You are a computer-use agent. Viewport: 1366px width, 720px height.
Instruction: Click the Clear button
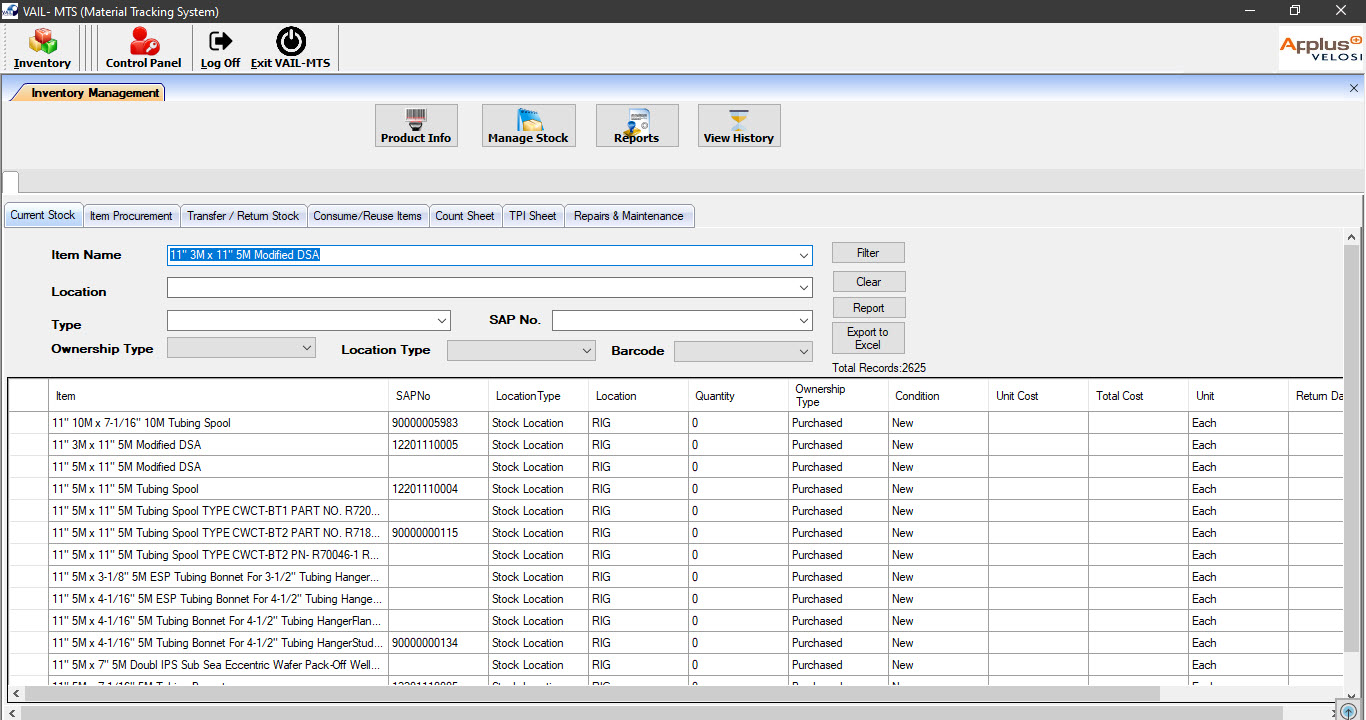868,282
